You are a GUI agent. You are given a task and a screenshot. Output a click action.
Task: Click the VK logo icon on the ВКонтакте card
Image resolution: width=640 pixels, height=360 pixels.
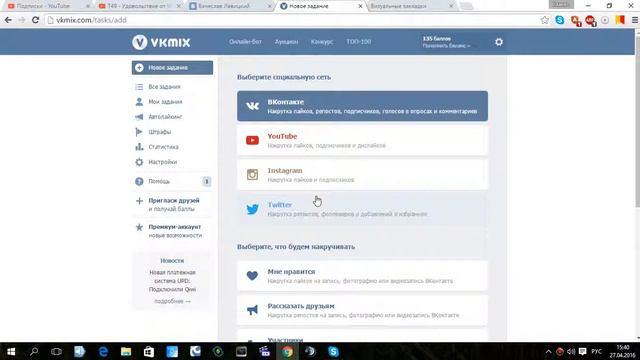252,106
